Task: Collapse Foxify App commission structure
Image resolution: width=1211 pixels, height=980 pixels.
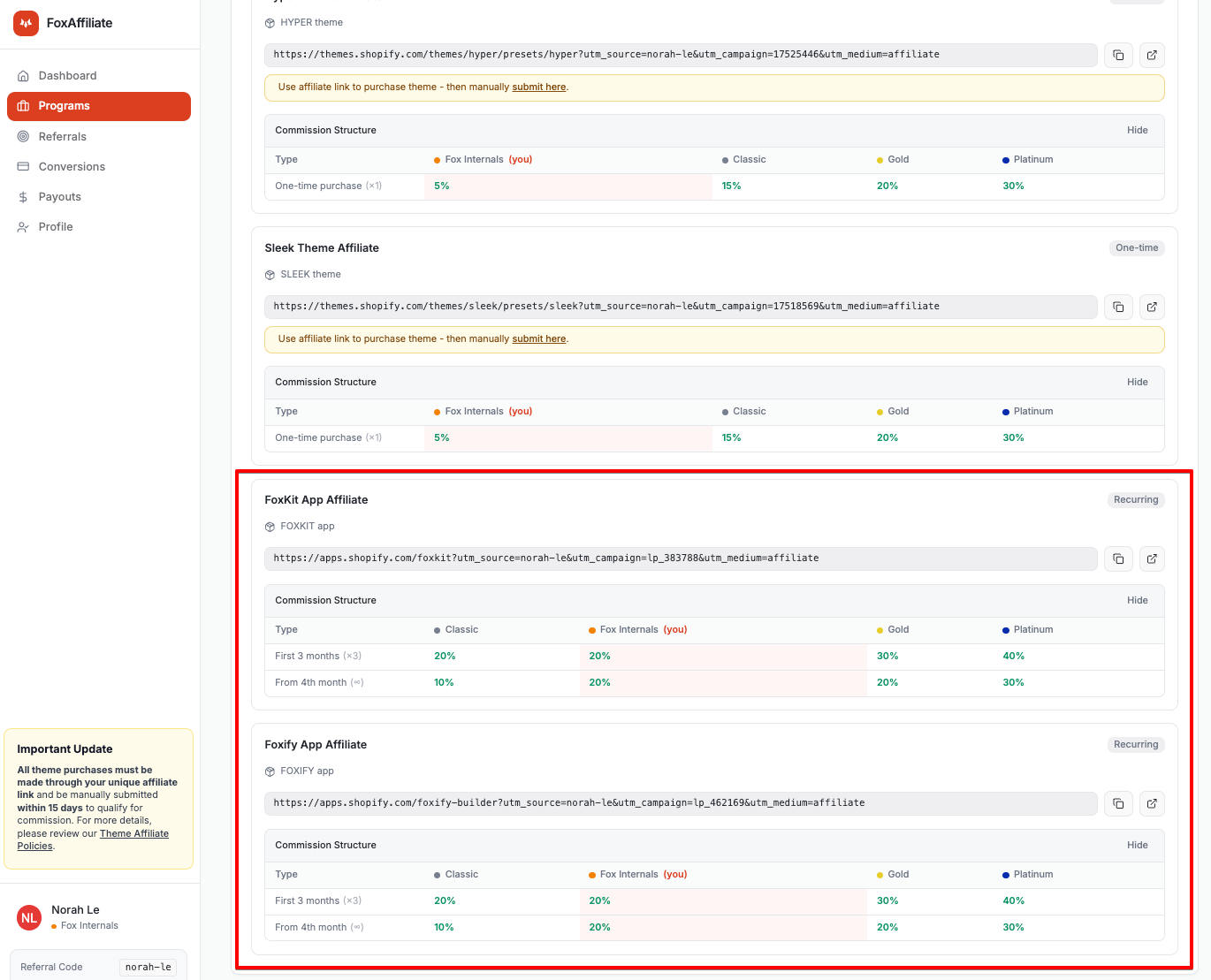Action: pos(1137,845)
